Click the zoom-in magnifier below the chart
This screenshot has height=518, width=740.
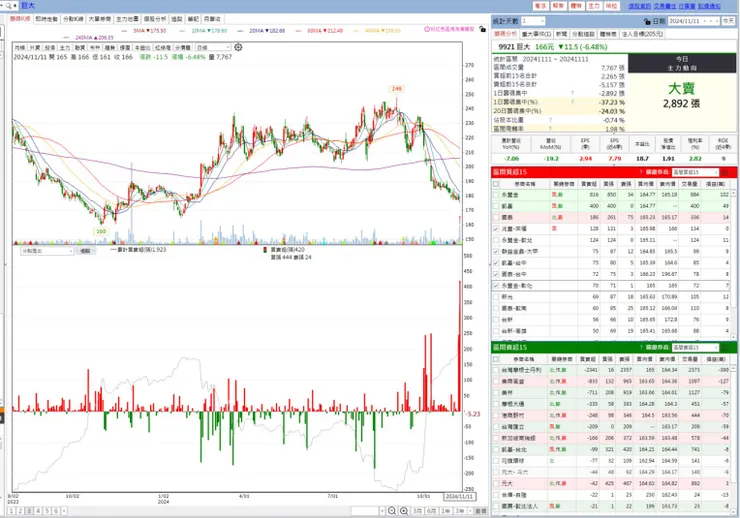tap(404, 511)
